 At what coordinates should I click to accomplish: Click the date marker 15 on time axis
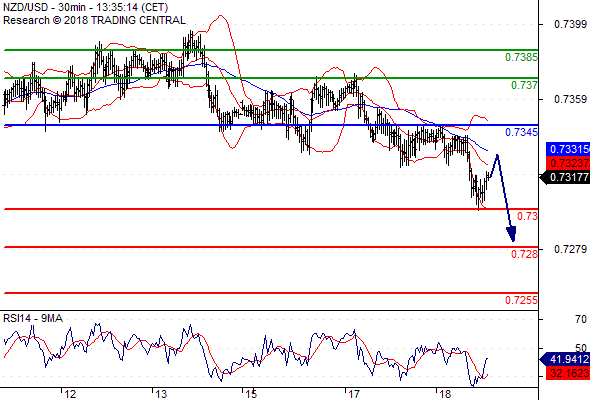(251, 394)
